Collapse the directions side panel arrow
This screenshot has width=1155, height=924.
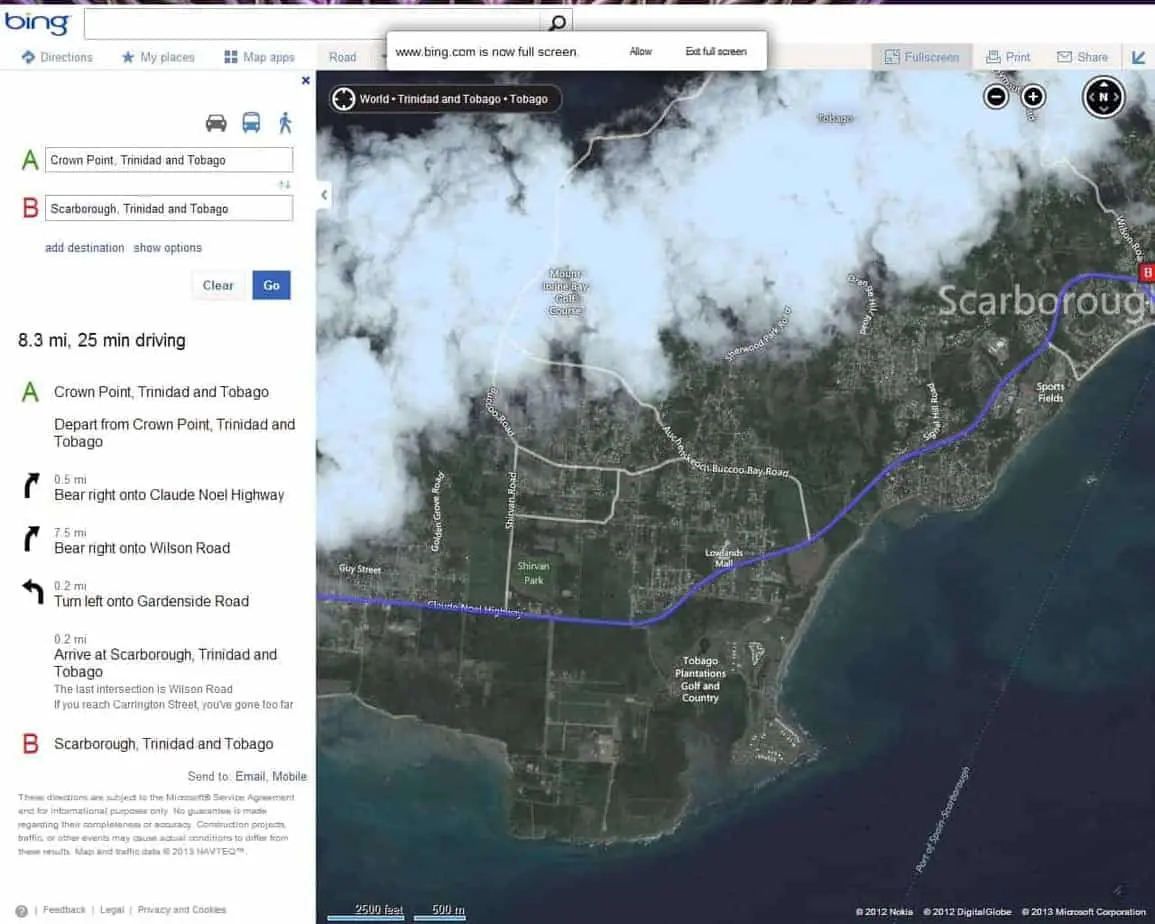click(x=324, y=195)
